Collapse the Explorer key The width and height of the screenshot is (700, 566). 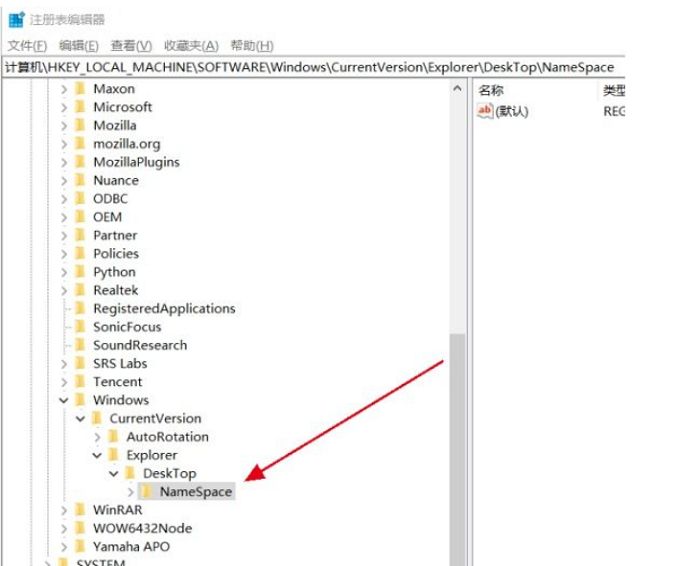tap(97, 455)
